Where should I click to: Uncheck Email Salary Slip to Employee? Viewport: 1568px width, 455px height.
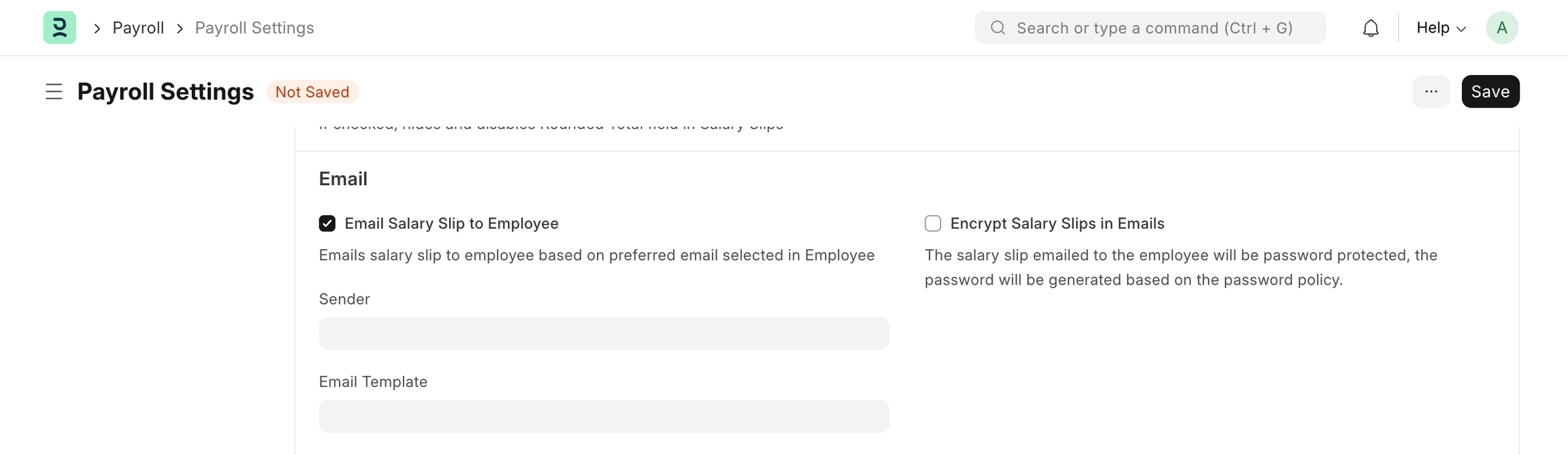327,223
